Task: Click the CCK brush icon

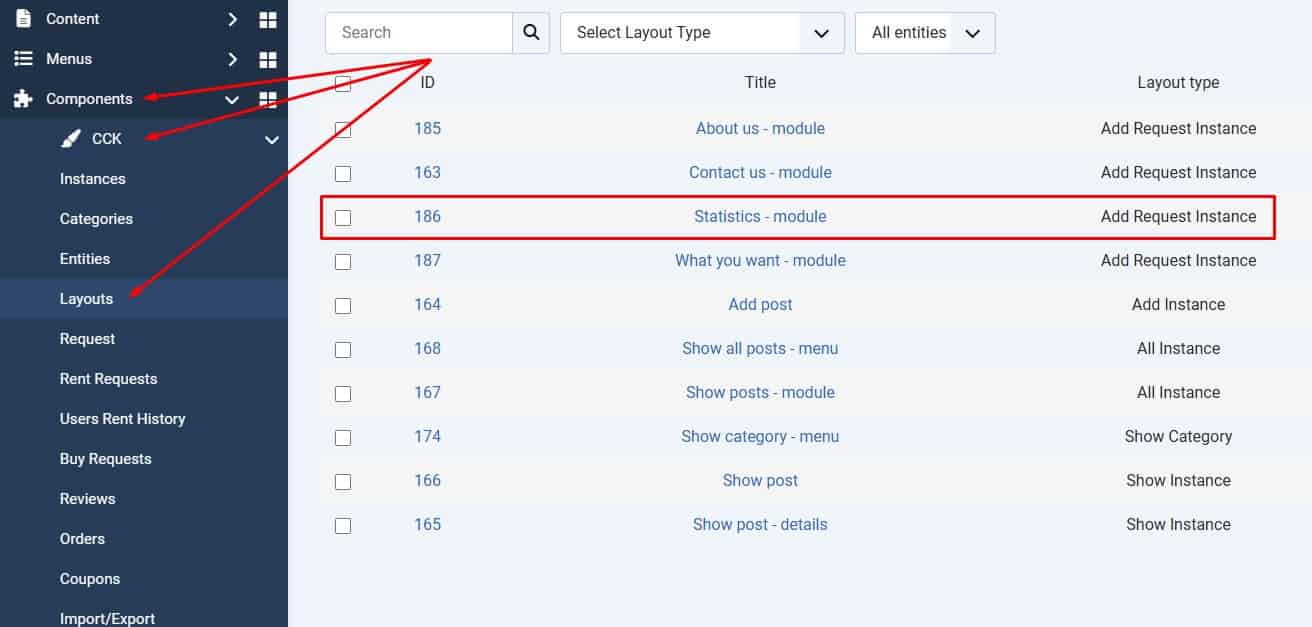Action: 70,139
